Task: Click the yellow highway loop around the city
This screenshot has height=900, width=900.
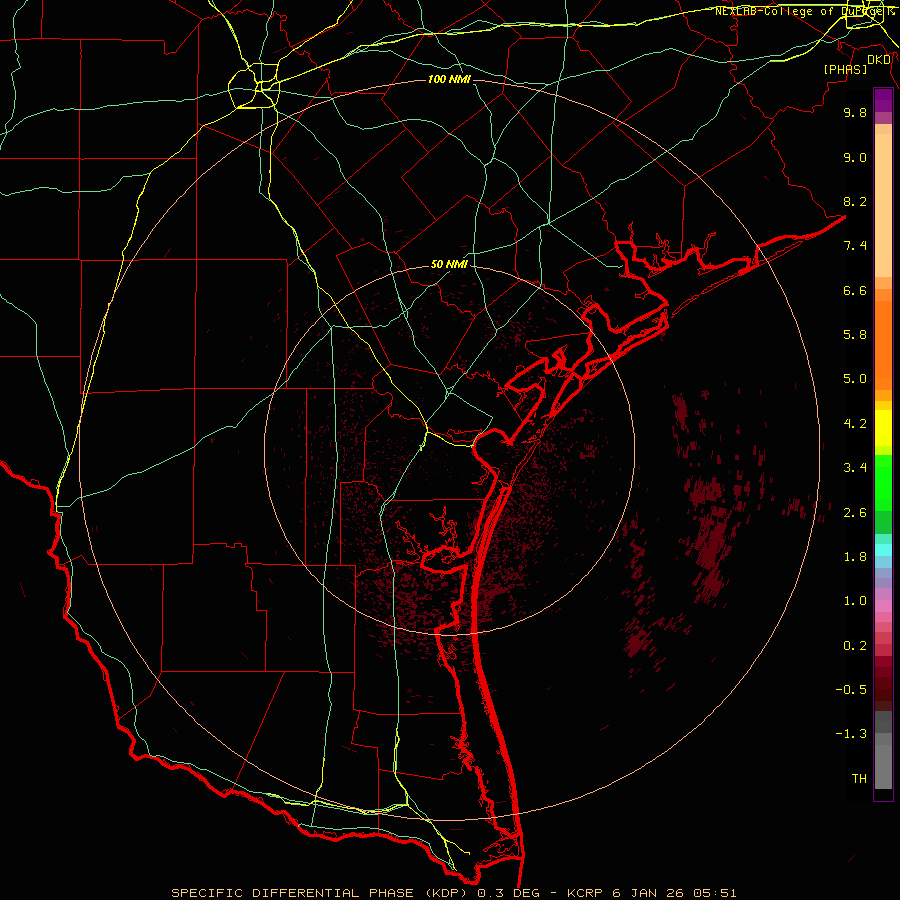Action: [x=254, y=85]
